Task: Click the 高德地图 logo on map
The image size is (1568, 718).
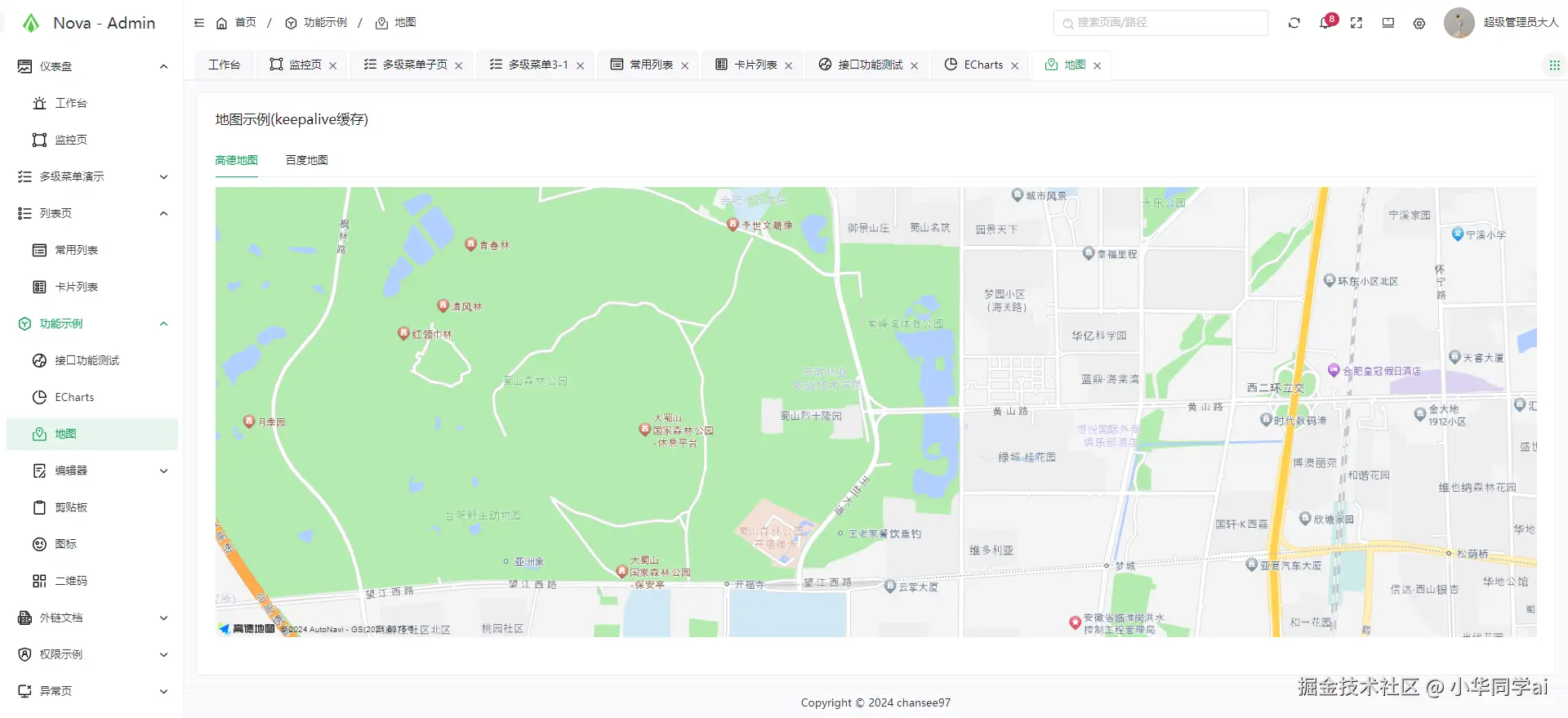Action: 247,628
